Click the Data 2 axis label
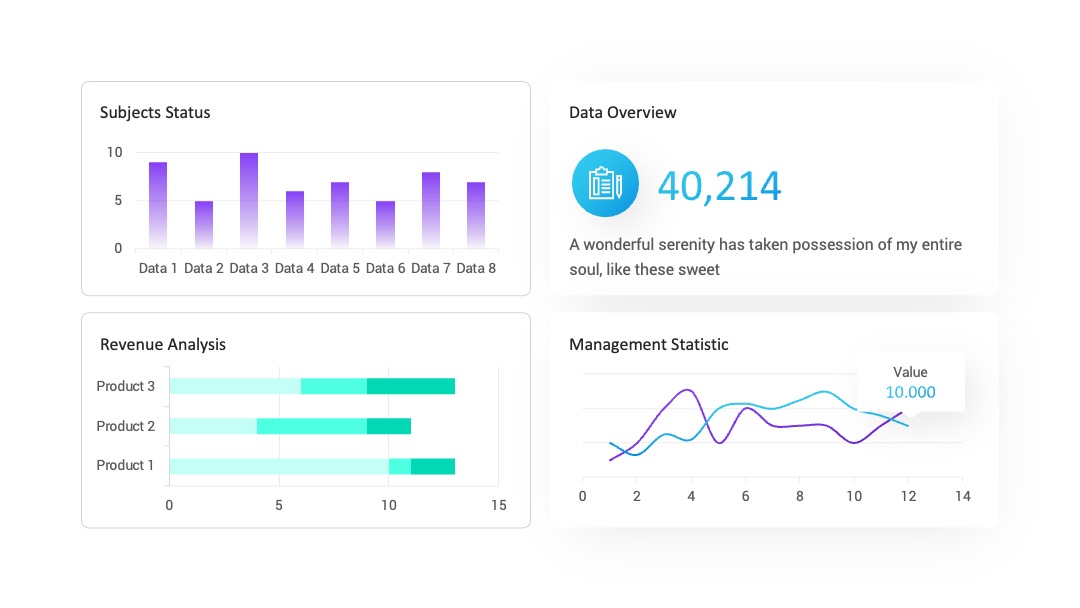The image size is (1080, 608). [203, 269]
